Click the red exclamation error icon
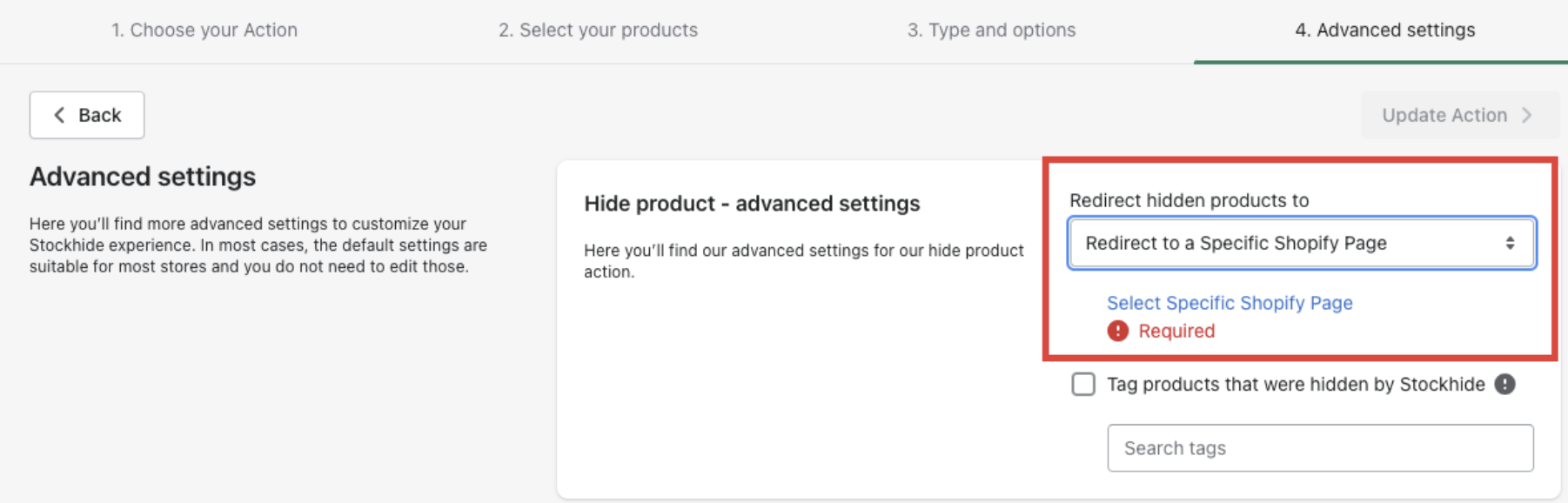Viewport: 1568px width, 503px height. coord(1117,331)
